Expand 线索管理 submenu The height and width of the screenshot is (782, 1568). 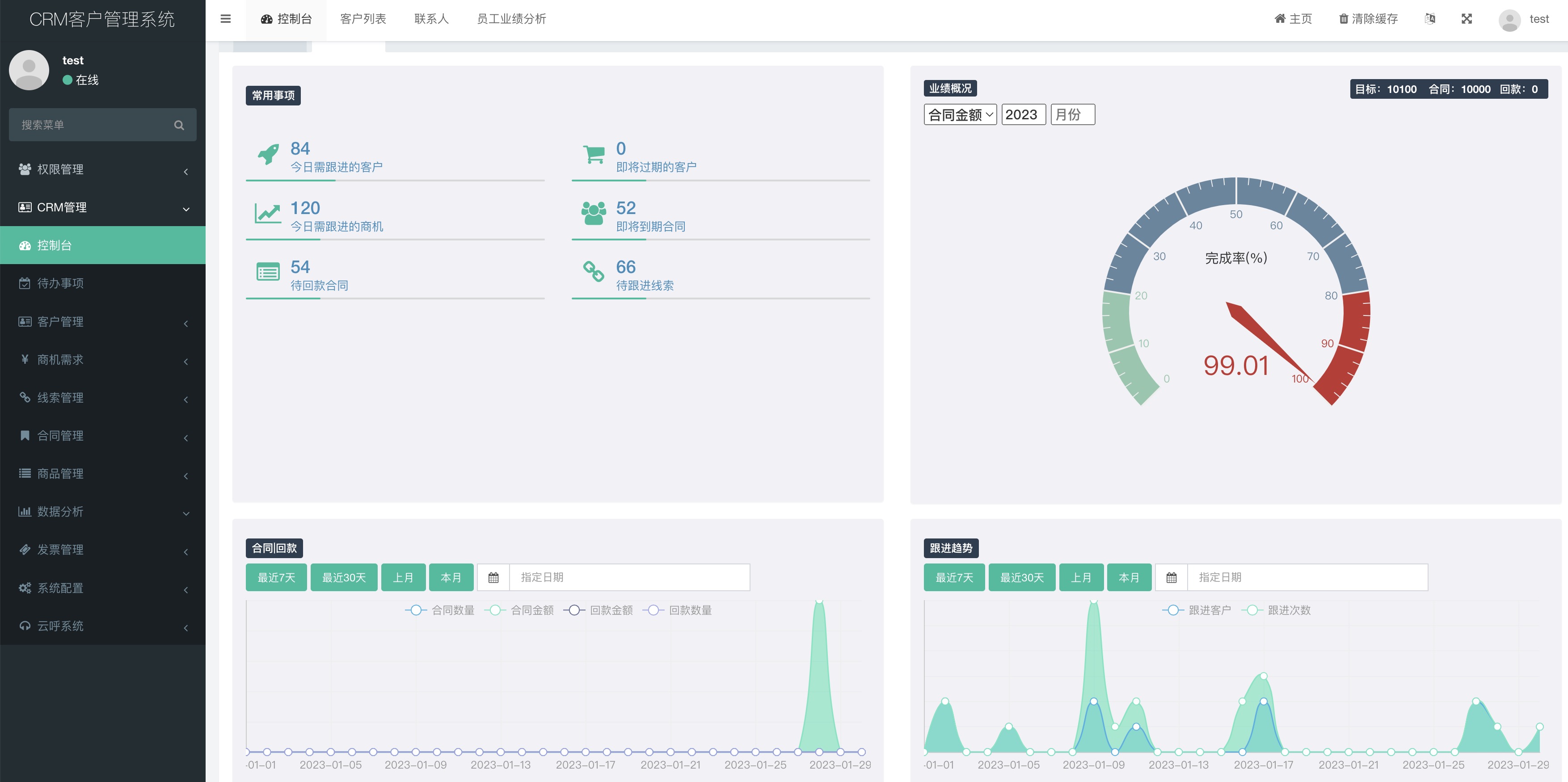click(103, 397)
